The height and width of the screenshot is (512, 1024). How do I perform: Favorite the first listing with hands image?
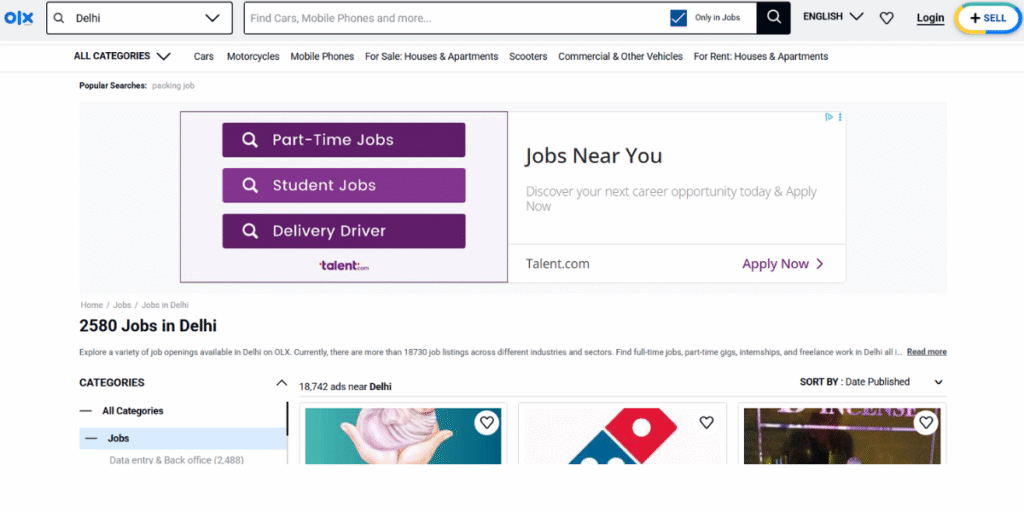tap(487, 423)
